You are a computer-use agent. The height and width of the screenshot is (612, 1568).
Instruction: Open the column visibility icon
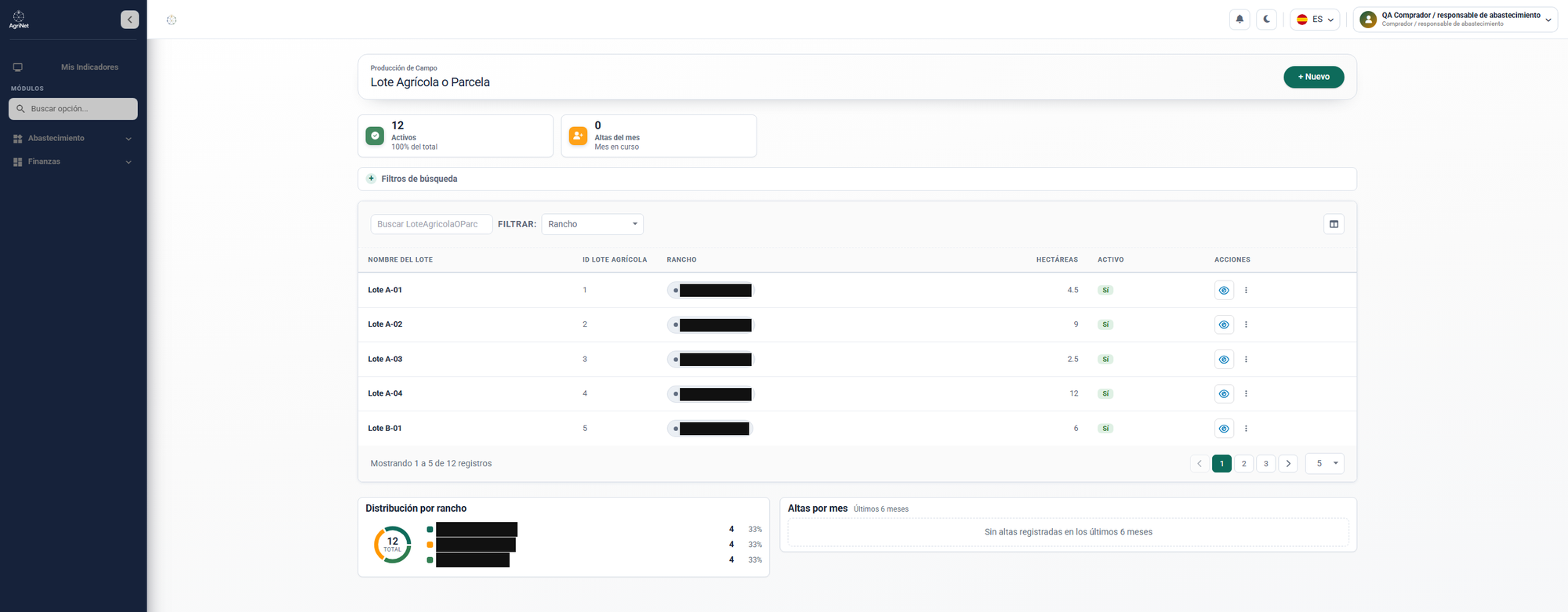point(1334,224)
